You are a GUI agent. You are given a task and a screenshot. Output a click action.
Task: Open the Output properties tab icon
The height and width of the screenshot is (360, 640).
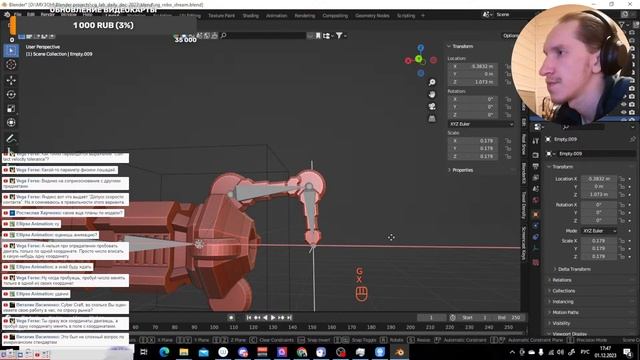tap(536, 167)
